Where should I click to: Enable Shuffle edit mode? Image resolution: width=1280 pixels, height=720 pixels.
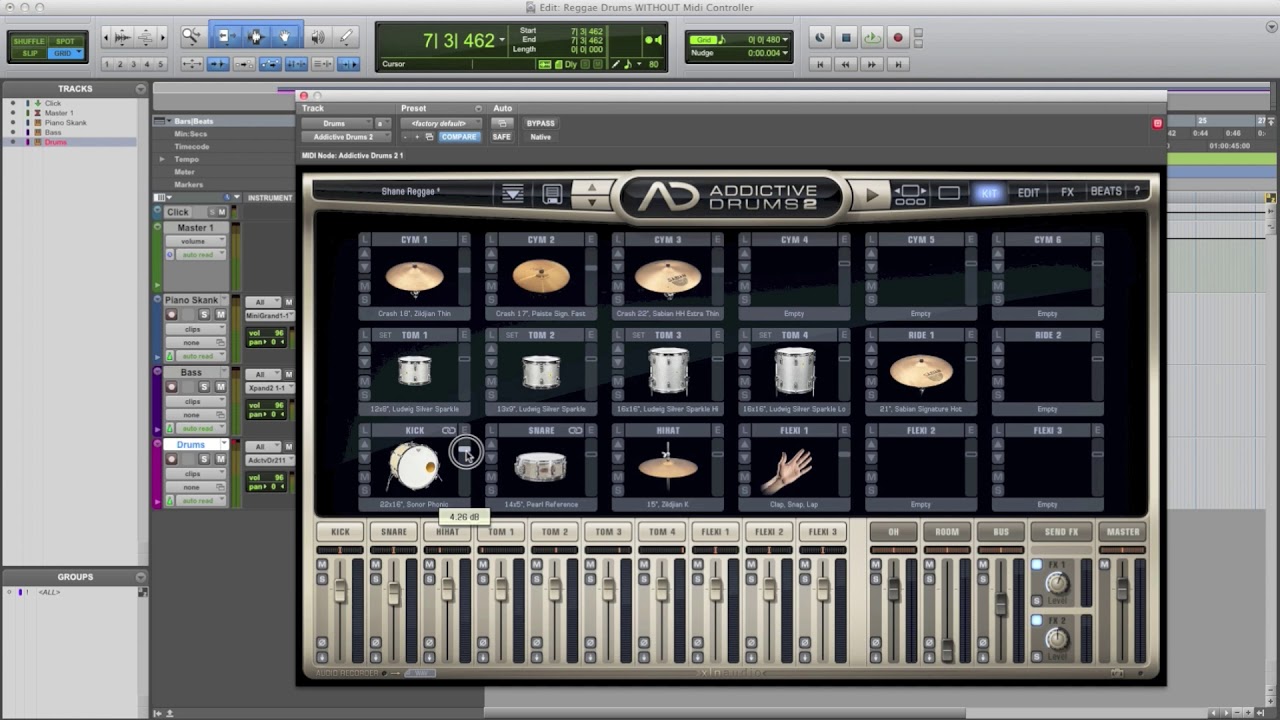(x=29, y=41)
